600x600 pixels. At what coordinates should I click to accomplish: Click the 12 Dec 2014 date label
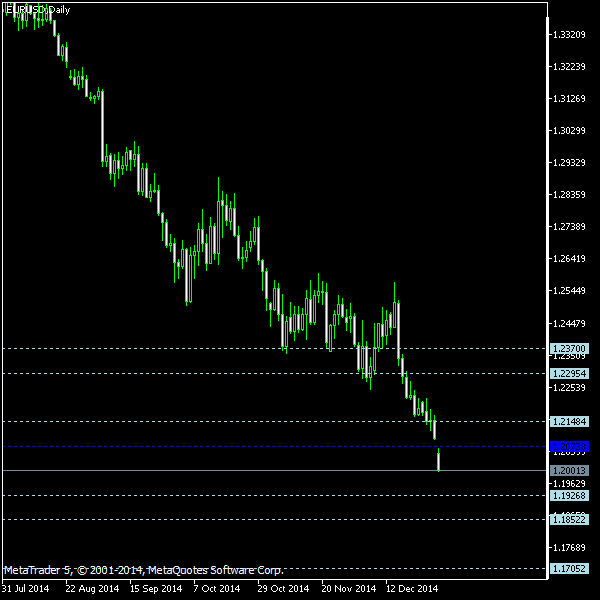pyautogui.click(x=412, y=589)
